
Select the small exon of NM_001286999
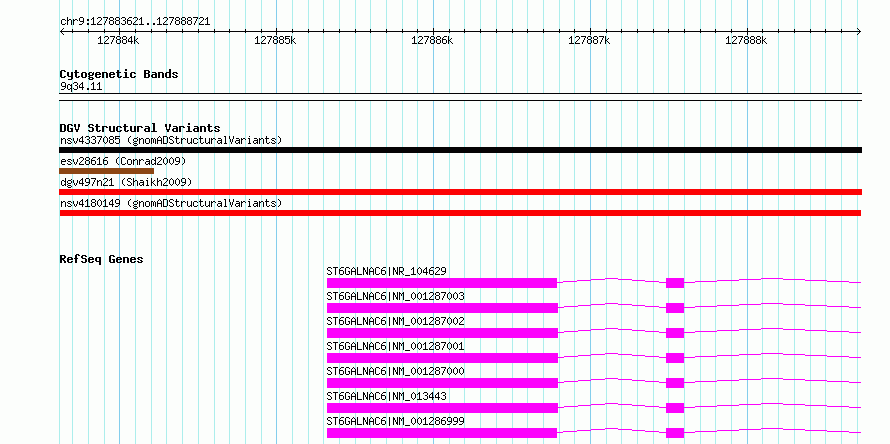(x=675, y=433)
